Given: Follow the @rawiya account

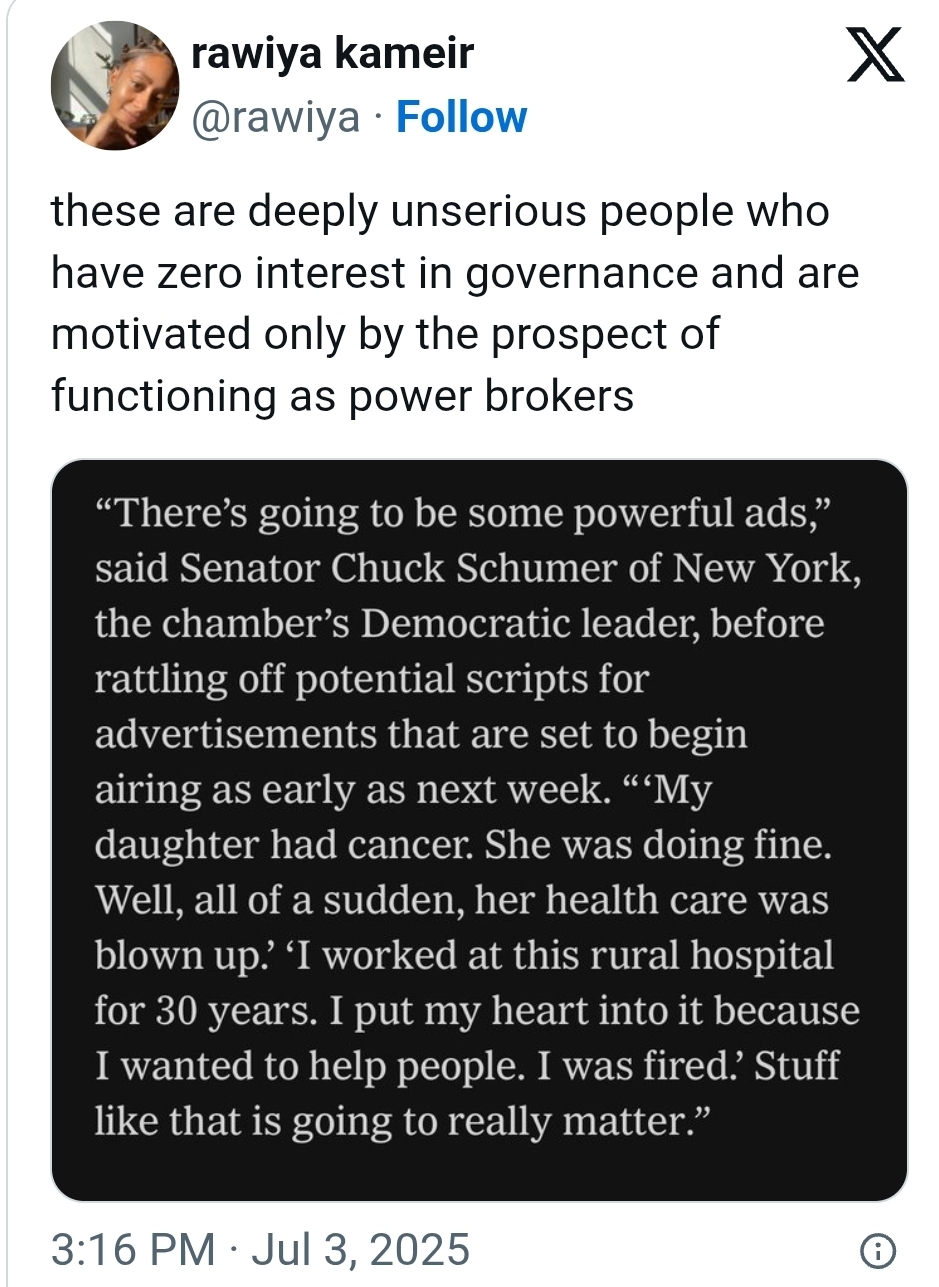Looking at the screenshot, I should [461, 117].
